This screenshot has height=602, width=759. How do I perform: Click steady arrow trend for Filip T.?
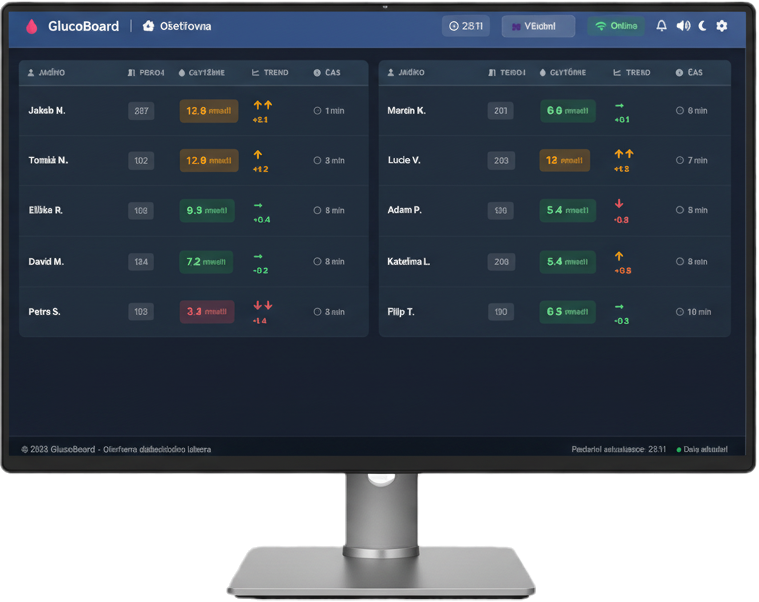coord(619,306)
